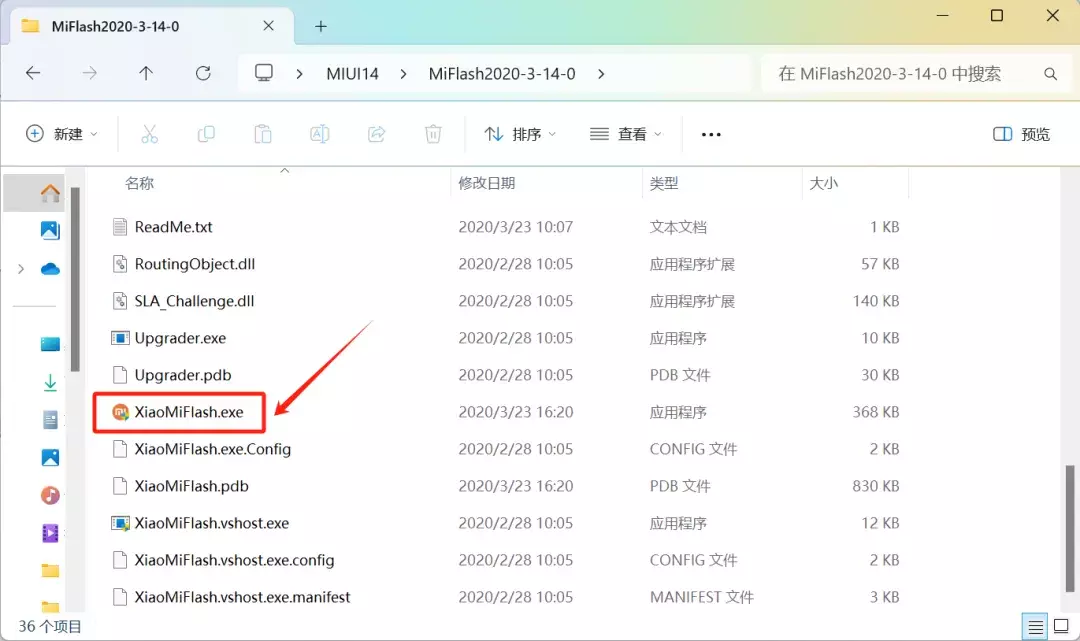The height and width of the screenshot is (641, 1080).
Task: Click MiFlash2020-3-14-0 breadcrumb segment
Action: coord(501,74)
